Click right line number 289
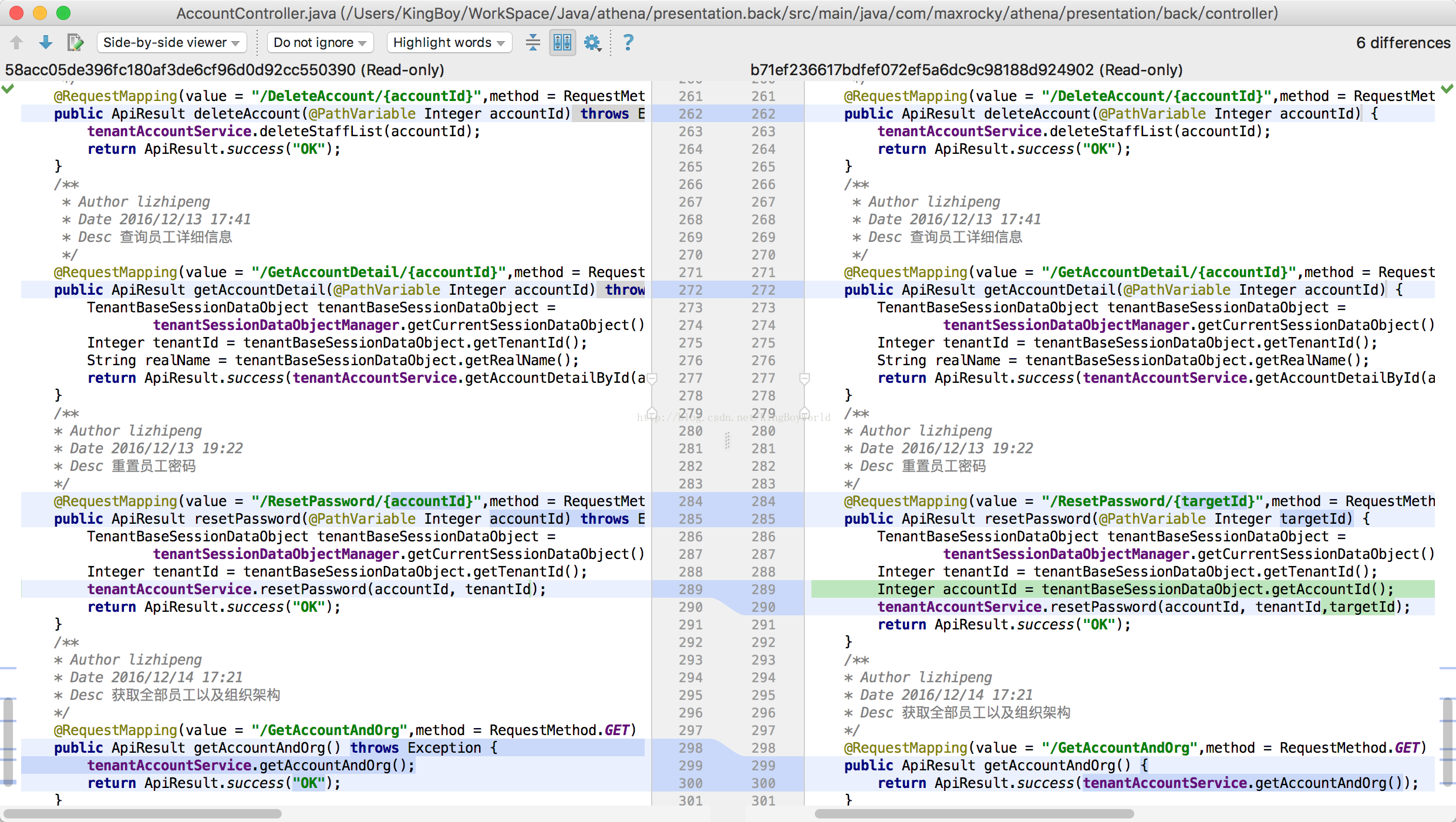 tap(763, 589)
